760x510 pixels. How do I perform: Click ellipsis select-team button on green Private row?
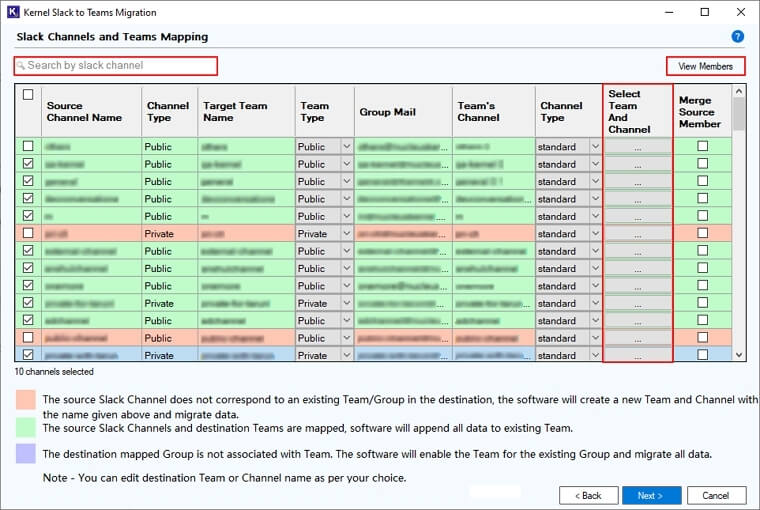coord(638,303)
